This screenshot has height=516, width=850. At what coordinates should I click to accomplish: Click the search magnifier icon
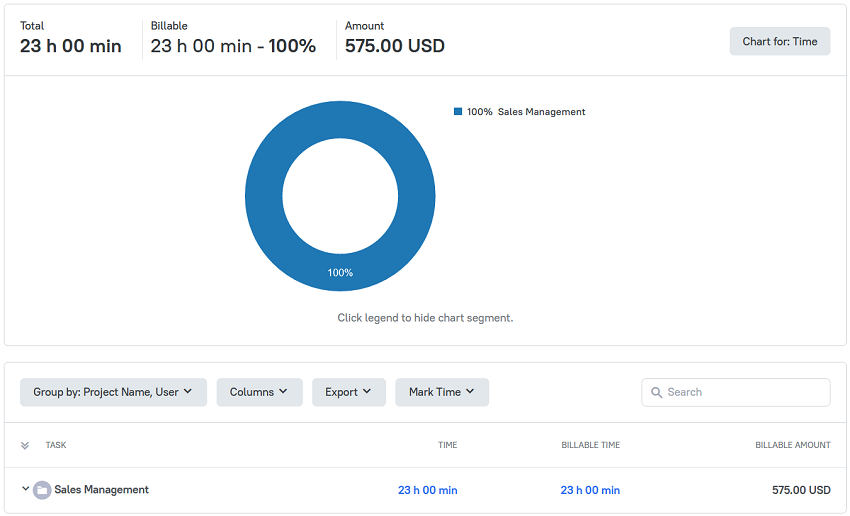coord(656,392)
